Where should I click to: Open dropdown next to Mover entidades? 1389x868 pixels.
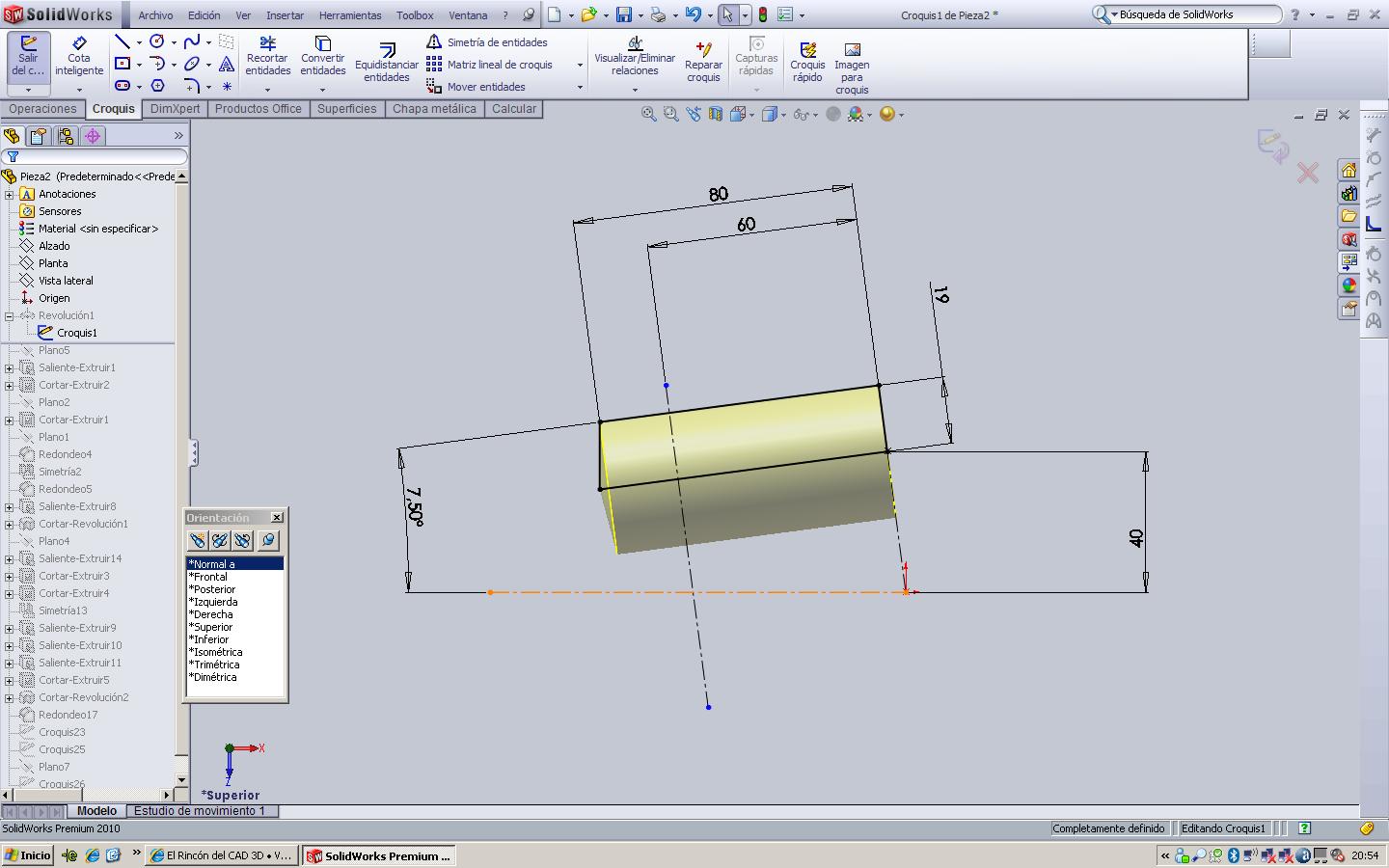[580, 87]
